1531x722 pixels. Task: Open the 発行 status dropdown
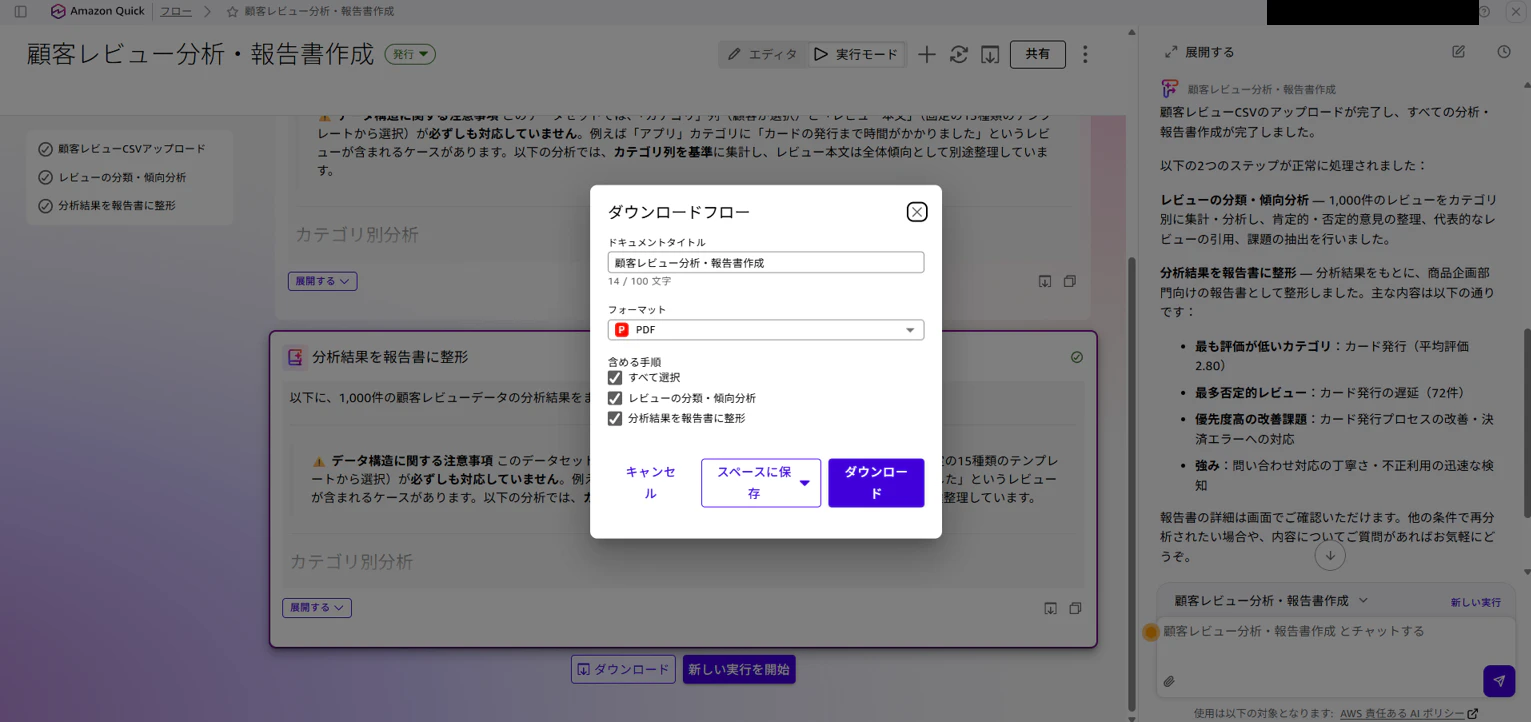coord(410,54)
